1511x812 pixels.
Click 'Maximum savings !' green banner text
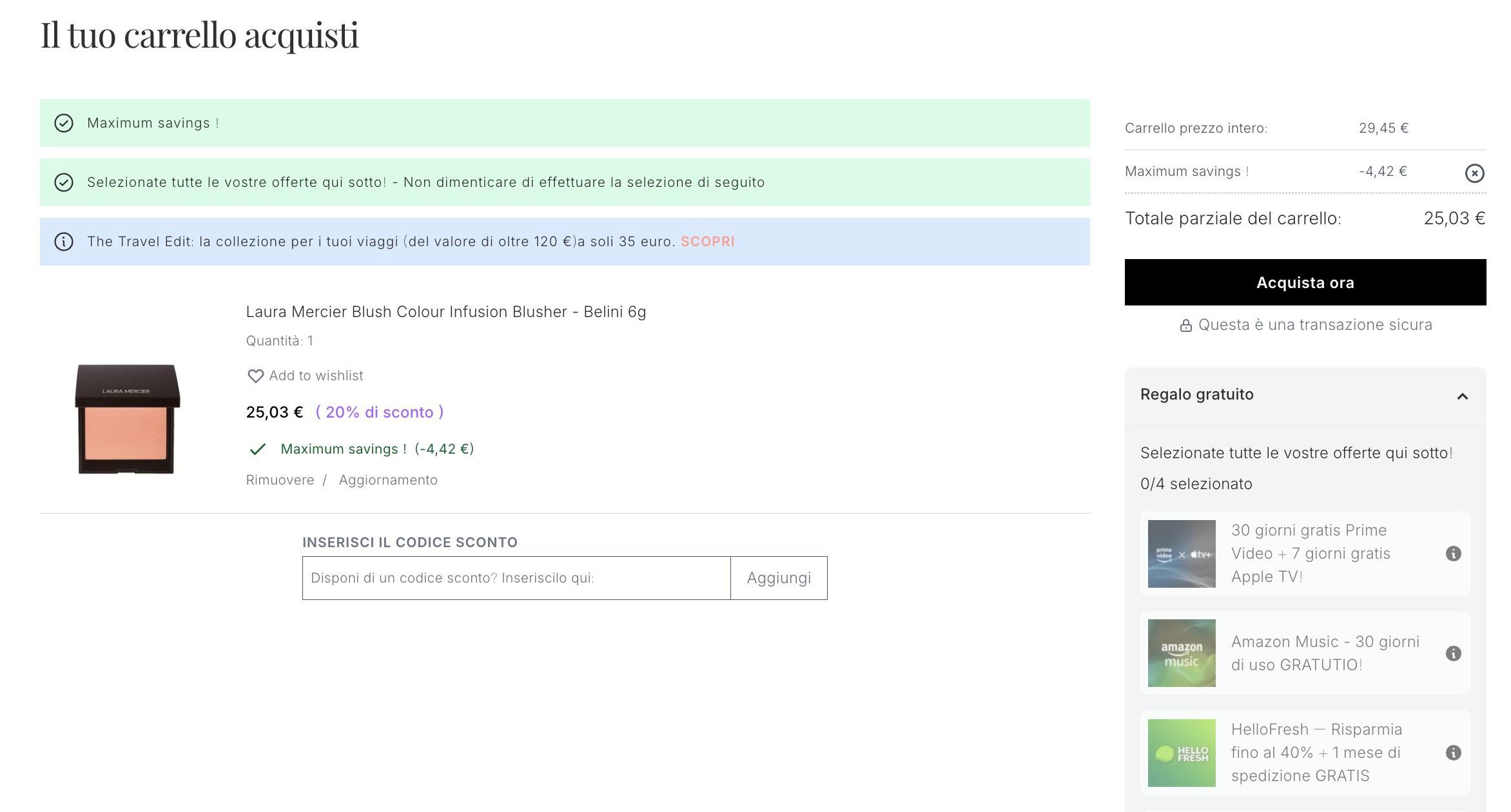153,123
